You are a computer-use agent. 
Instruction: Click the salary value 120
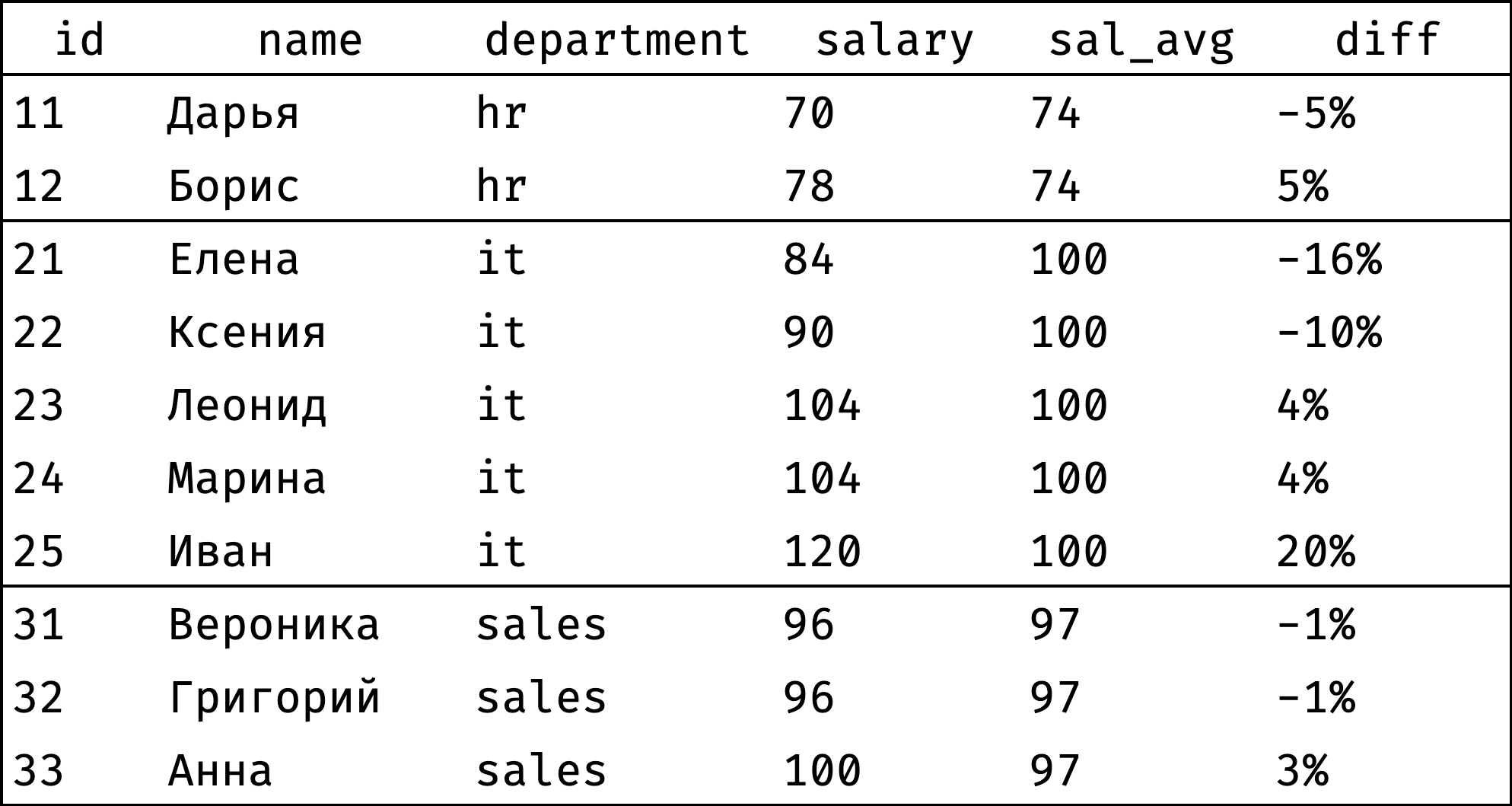pos(823,552)
